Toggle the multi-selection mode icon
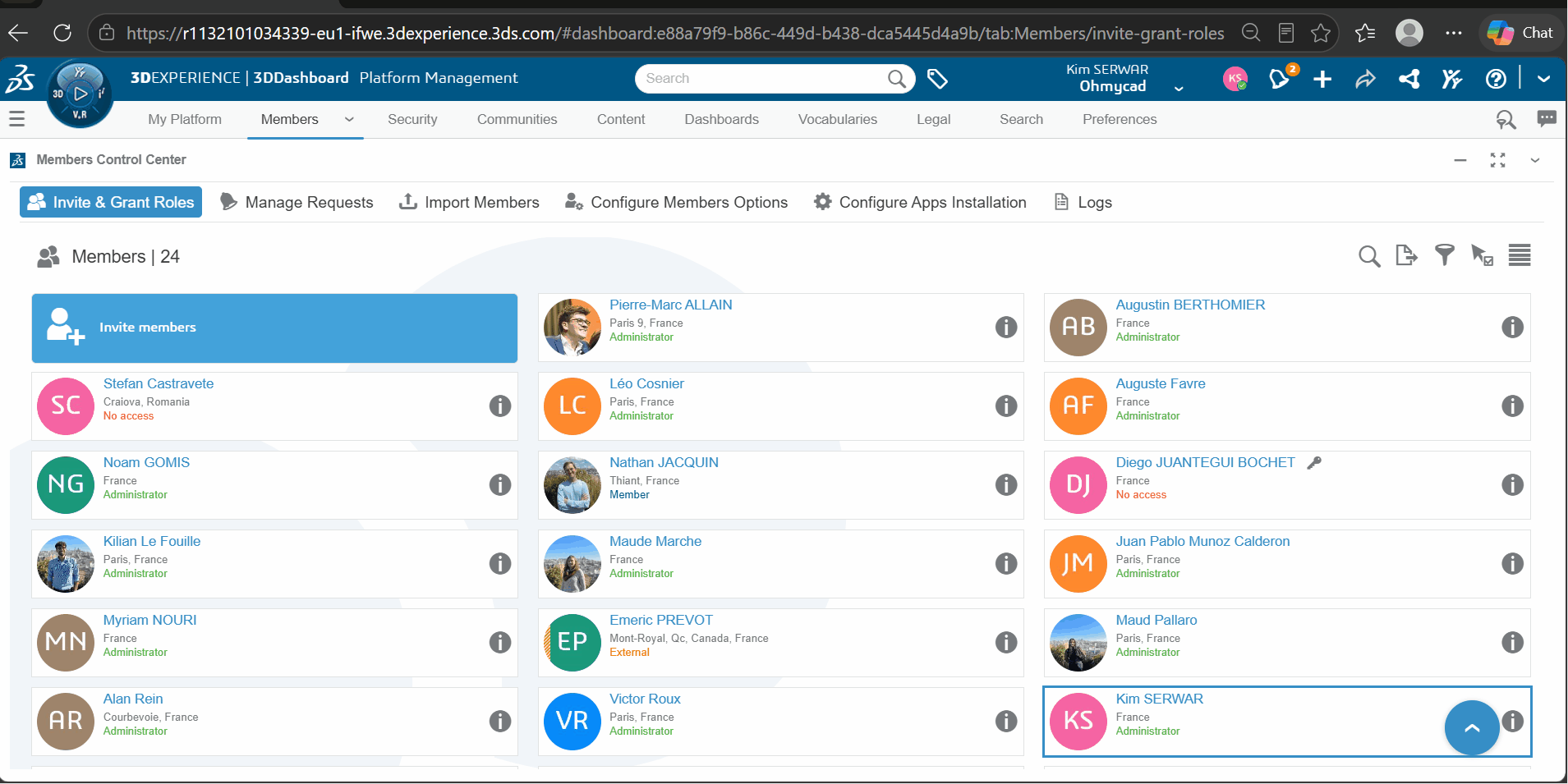The height and width of the screenshot is (784, 1568). [1482, 255]
